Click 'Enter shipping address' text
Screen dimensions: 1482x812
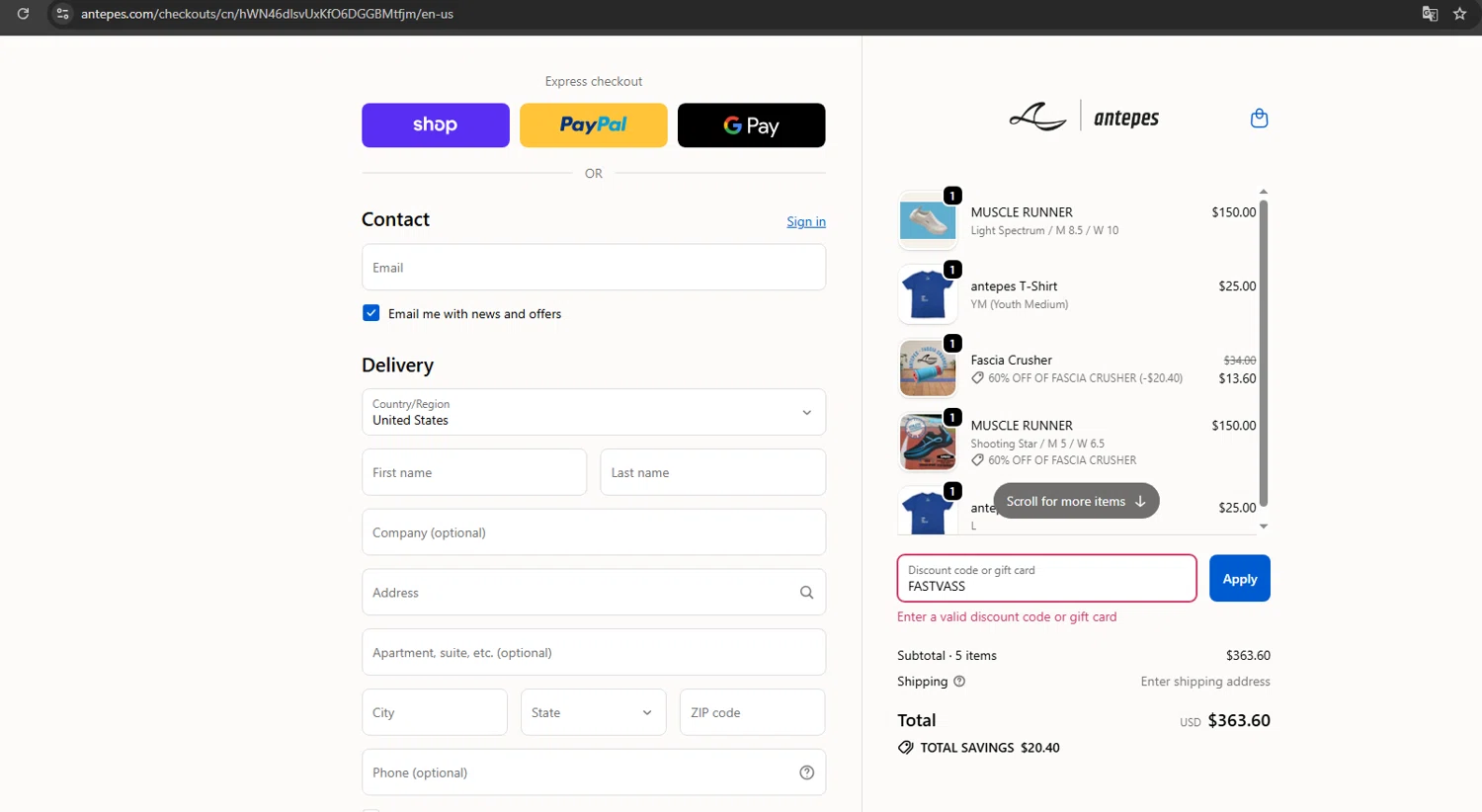coord(1205,682)
